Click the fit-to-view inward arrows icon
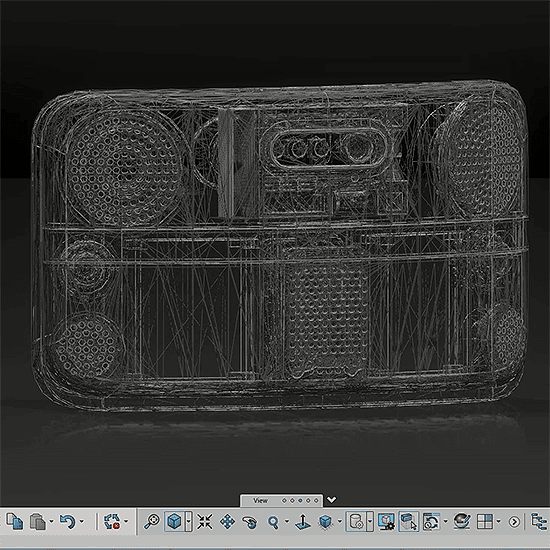 coord(204,522)
